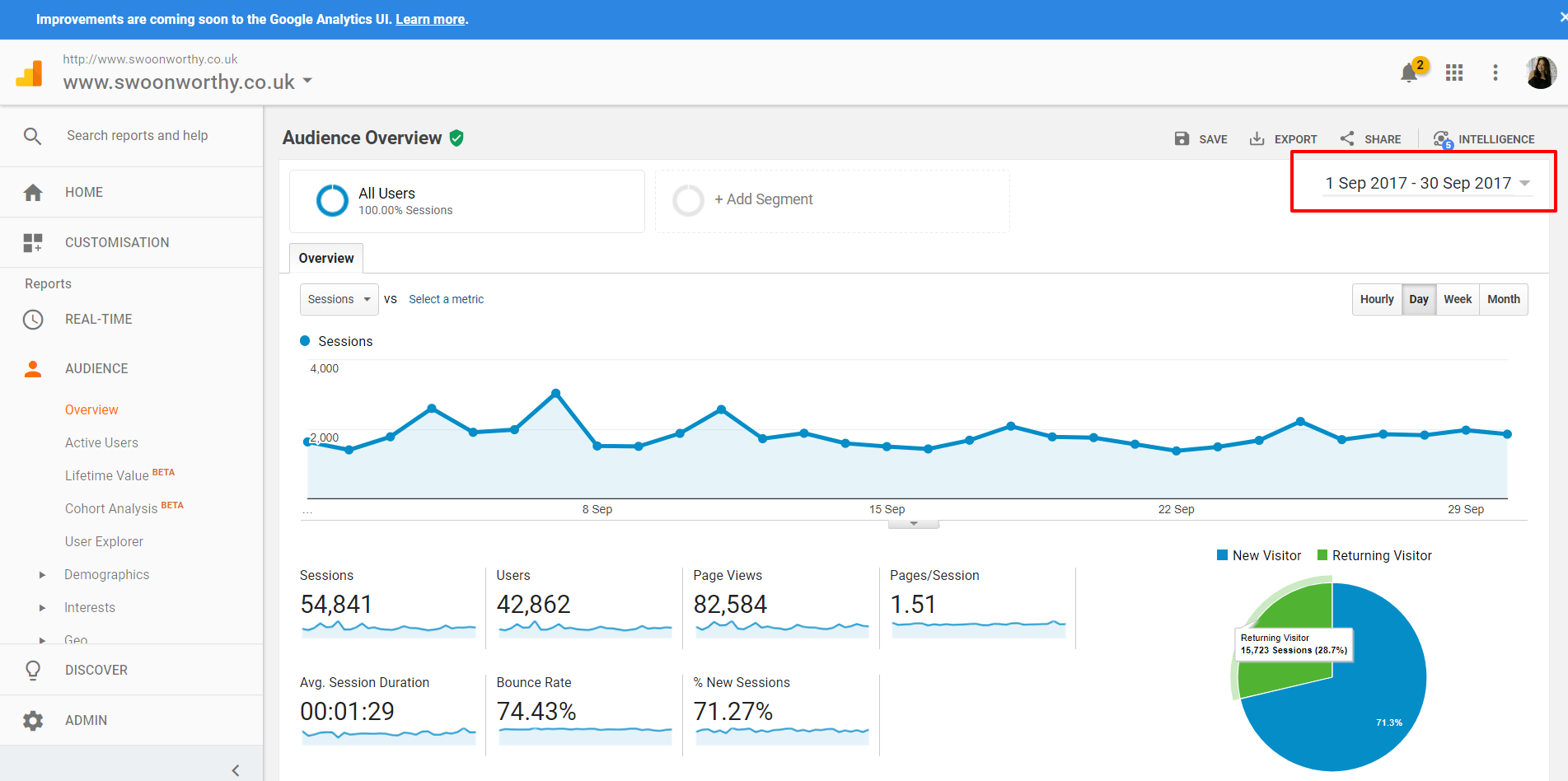Click the user profile avatar
The image size is (1568, 781).
(1540, 73)
